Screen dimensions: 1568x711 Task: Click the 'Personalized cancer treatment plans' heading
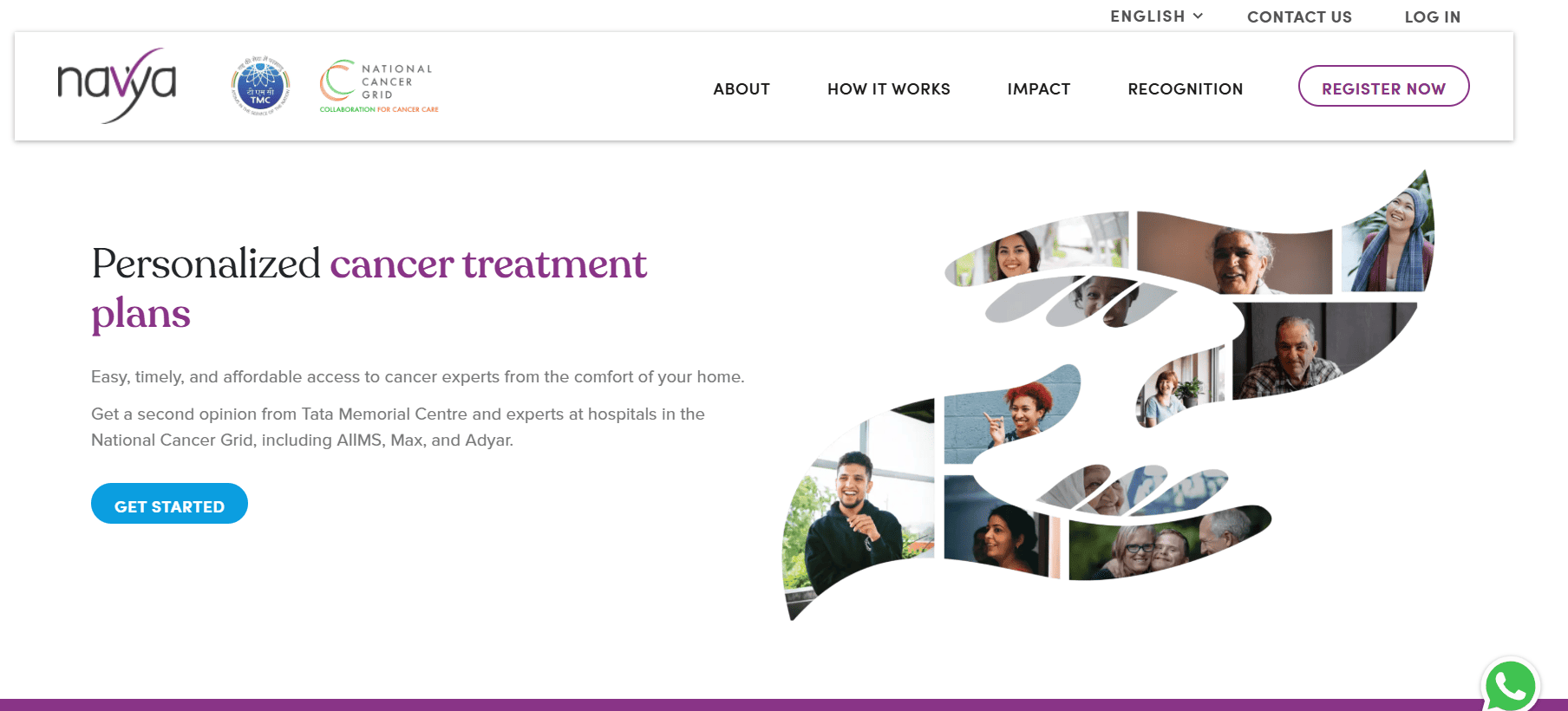click(x=369, y=289)
